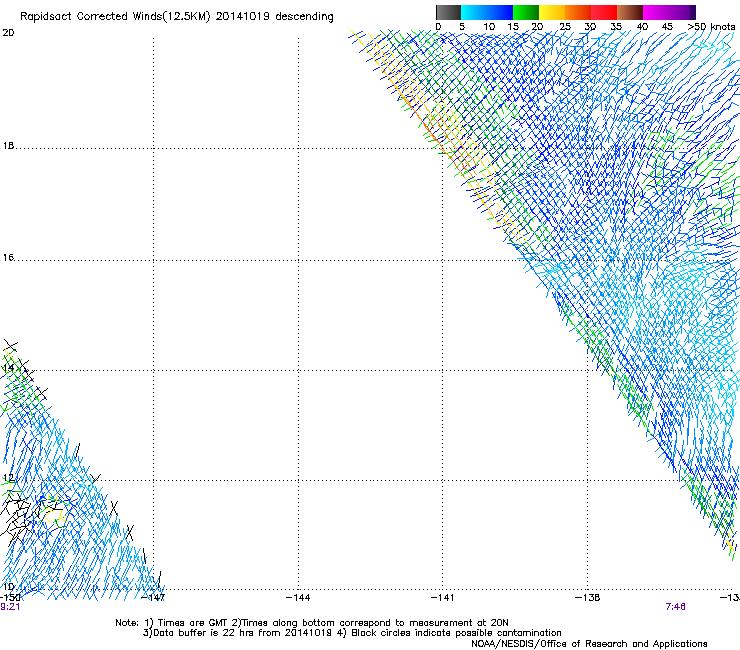Click the note 'Data buffer is 22 hrs'

[x=203, y=633]
